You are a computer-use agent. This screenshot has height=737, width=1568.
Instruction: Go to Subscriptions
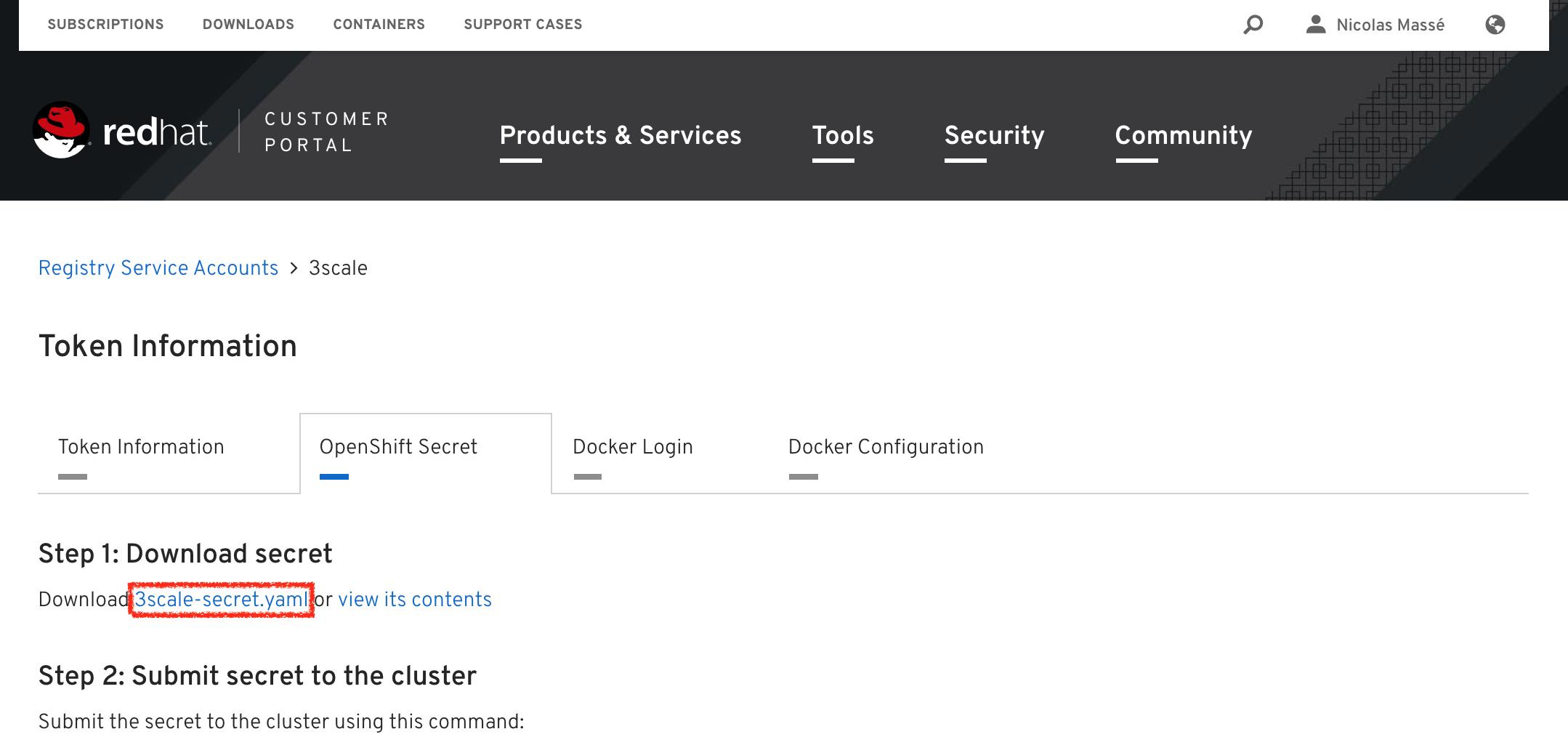105,24
